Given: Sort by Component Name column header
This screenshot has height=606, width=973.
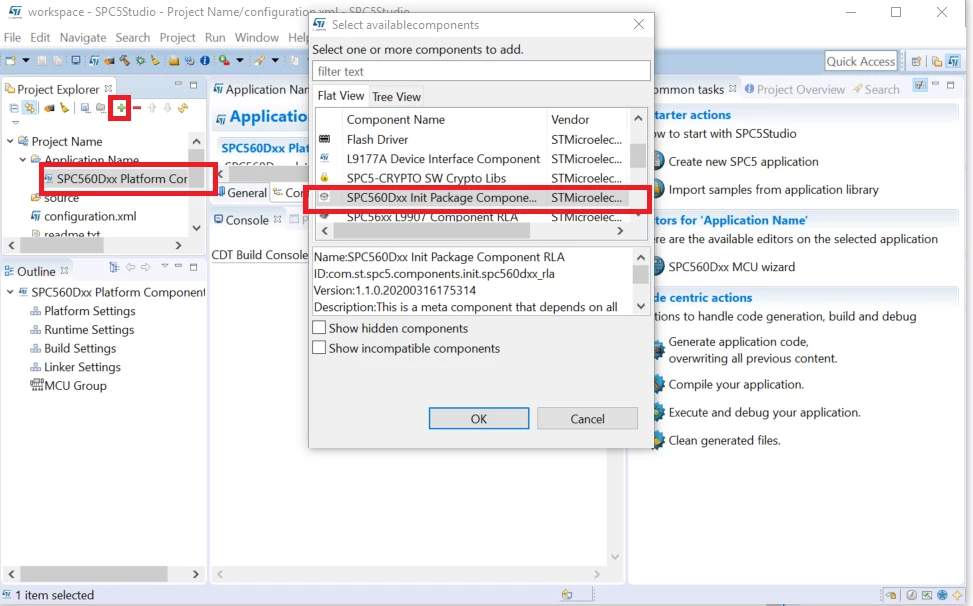Looking at the screenshot, I should 444,119.
